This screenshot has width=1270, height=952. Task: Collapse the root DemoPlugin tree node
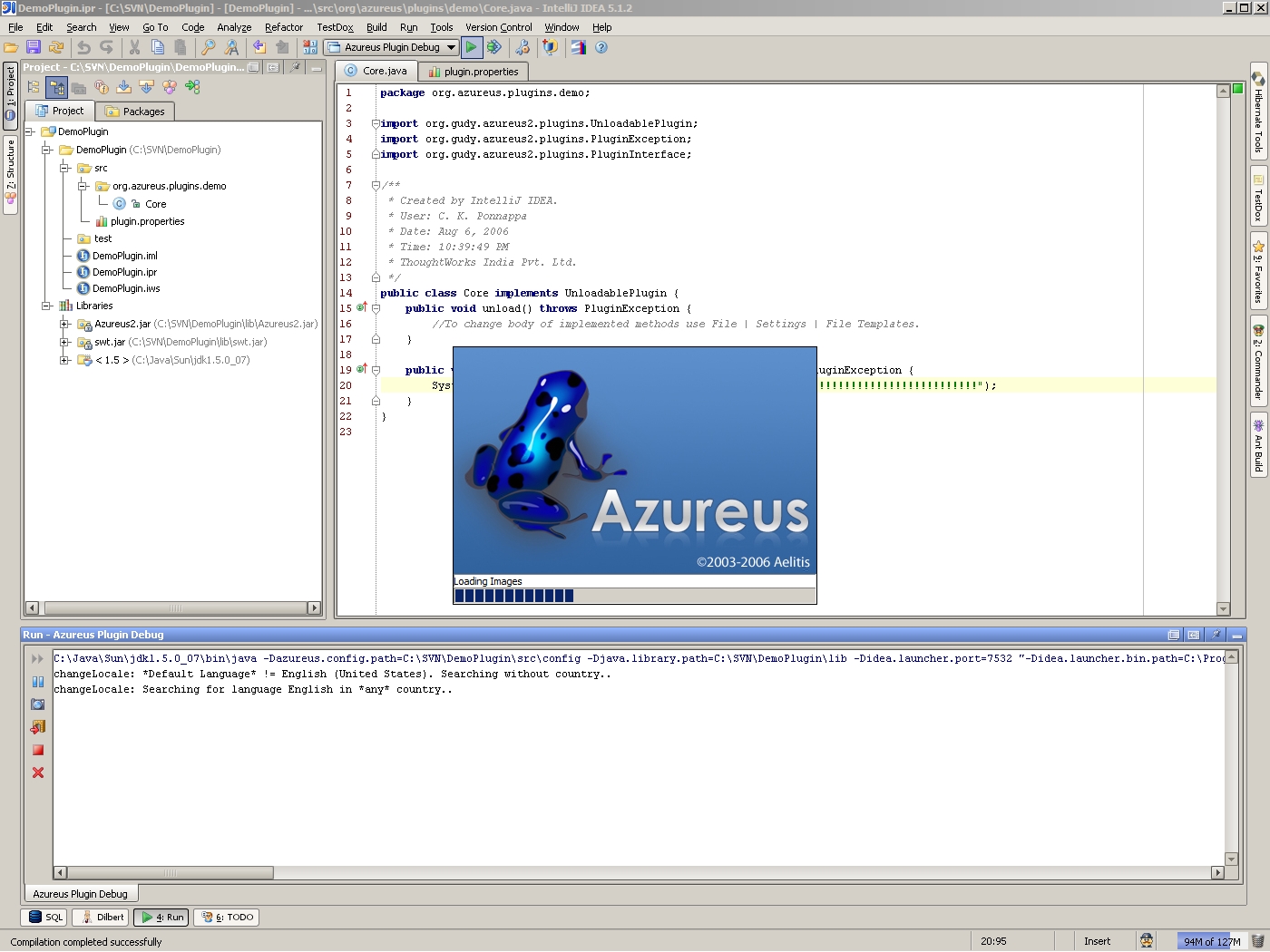coord(29,131)
